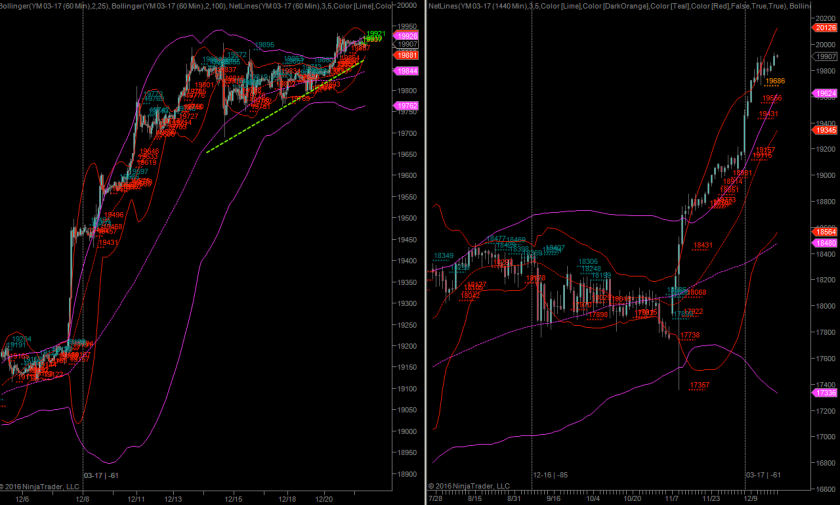Click the 19950 axis label, left chart
Screen dimensions: 840x505
[x=407, y=27]
